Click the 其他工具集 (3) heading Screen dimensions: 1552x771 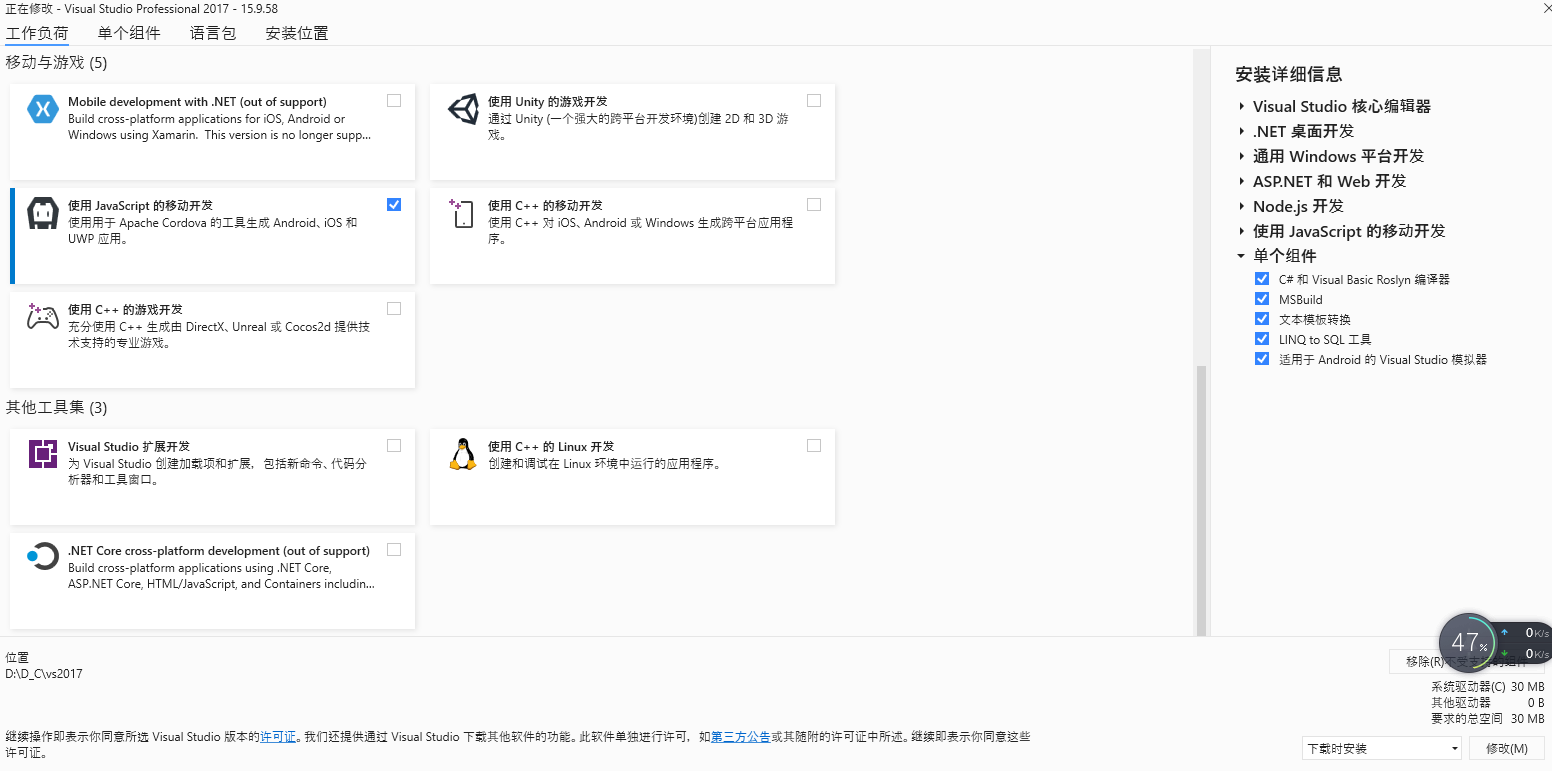(56, 408)
